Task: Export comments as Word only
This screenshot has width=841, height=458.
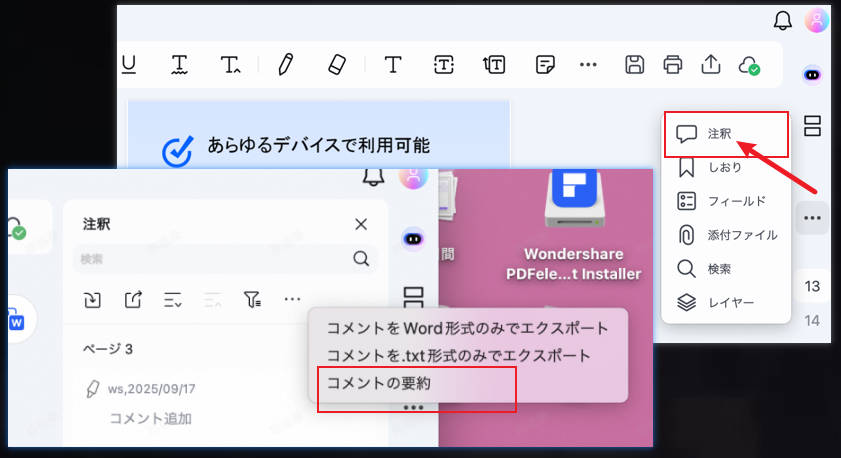Action: tap(468, 328)
